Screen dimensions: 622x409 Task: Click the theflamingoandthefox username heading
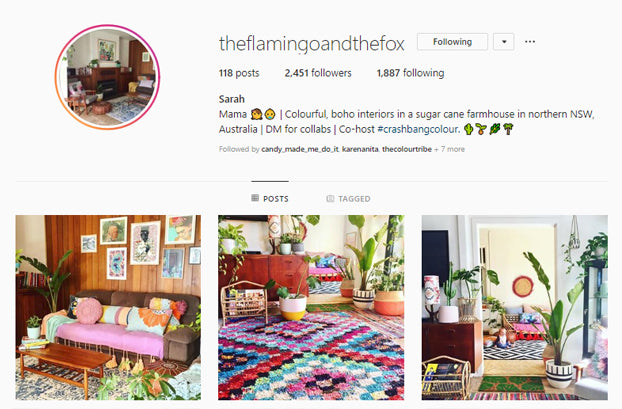pos(312,43)
